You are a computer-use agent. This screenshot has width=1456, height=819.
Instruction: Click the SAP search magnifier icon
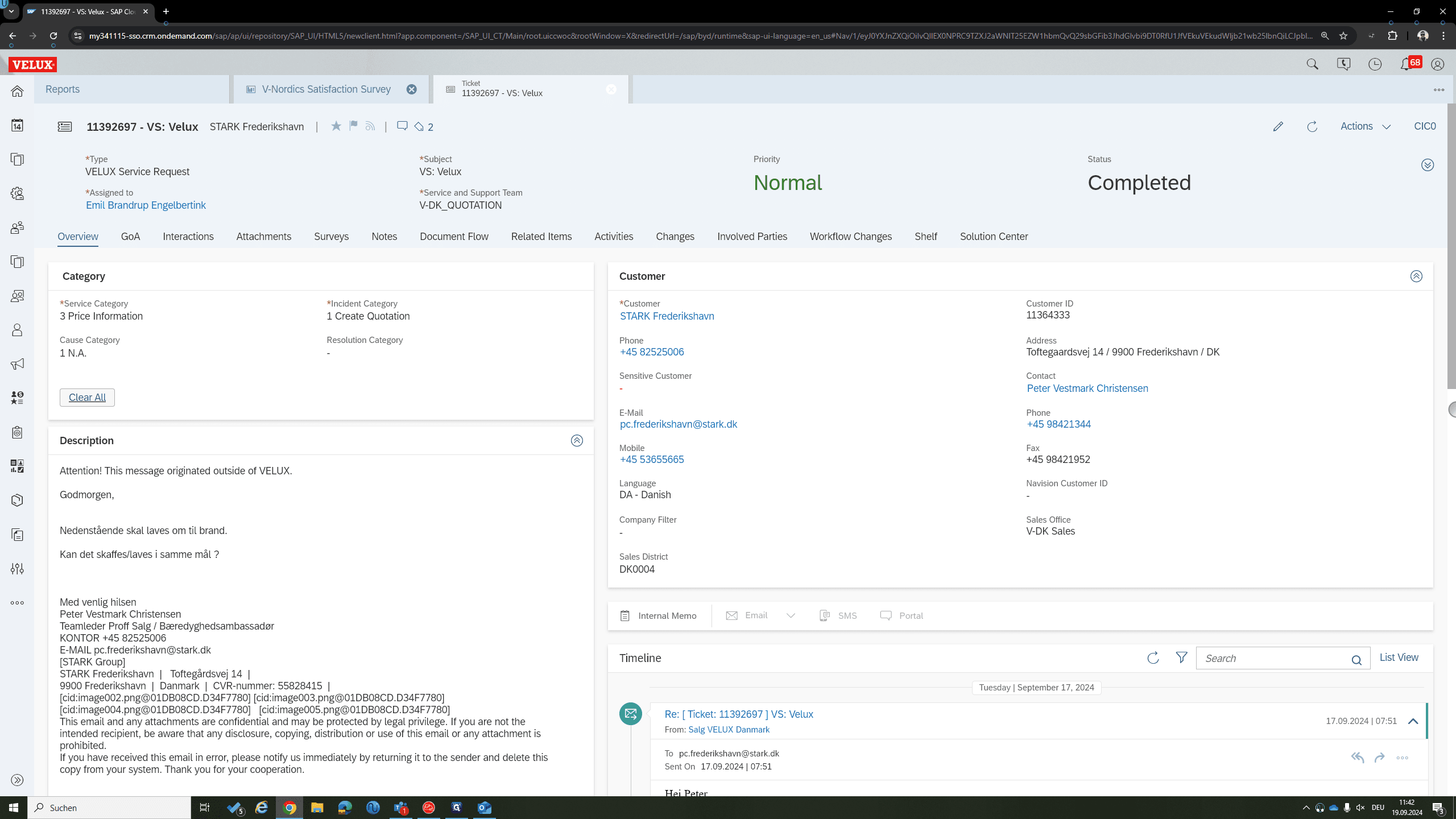1312,64
